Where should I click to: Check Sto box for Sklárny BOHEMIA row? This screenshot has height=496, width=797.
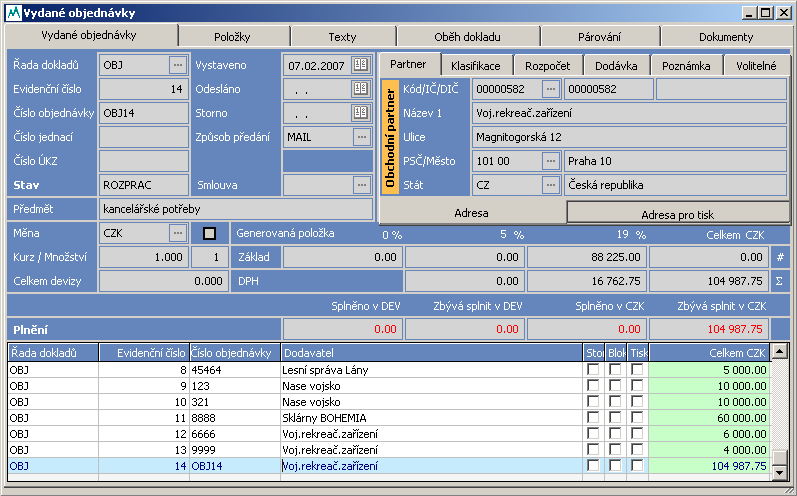[593, 418]
